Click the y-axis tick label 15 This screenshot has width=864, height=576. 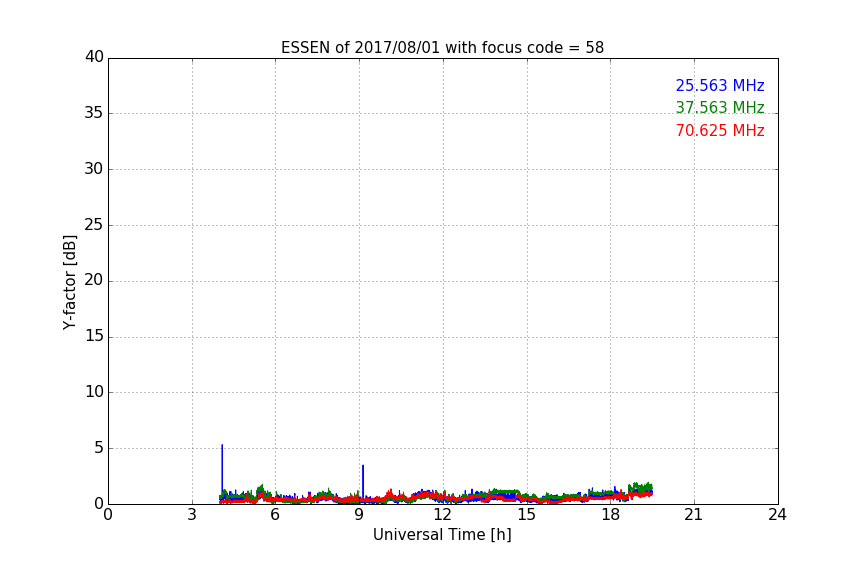pyautogui.click(x=94, y=336)
